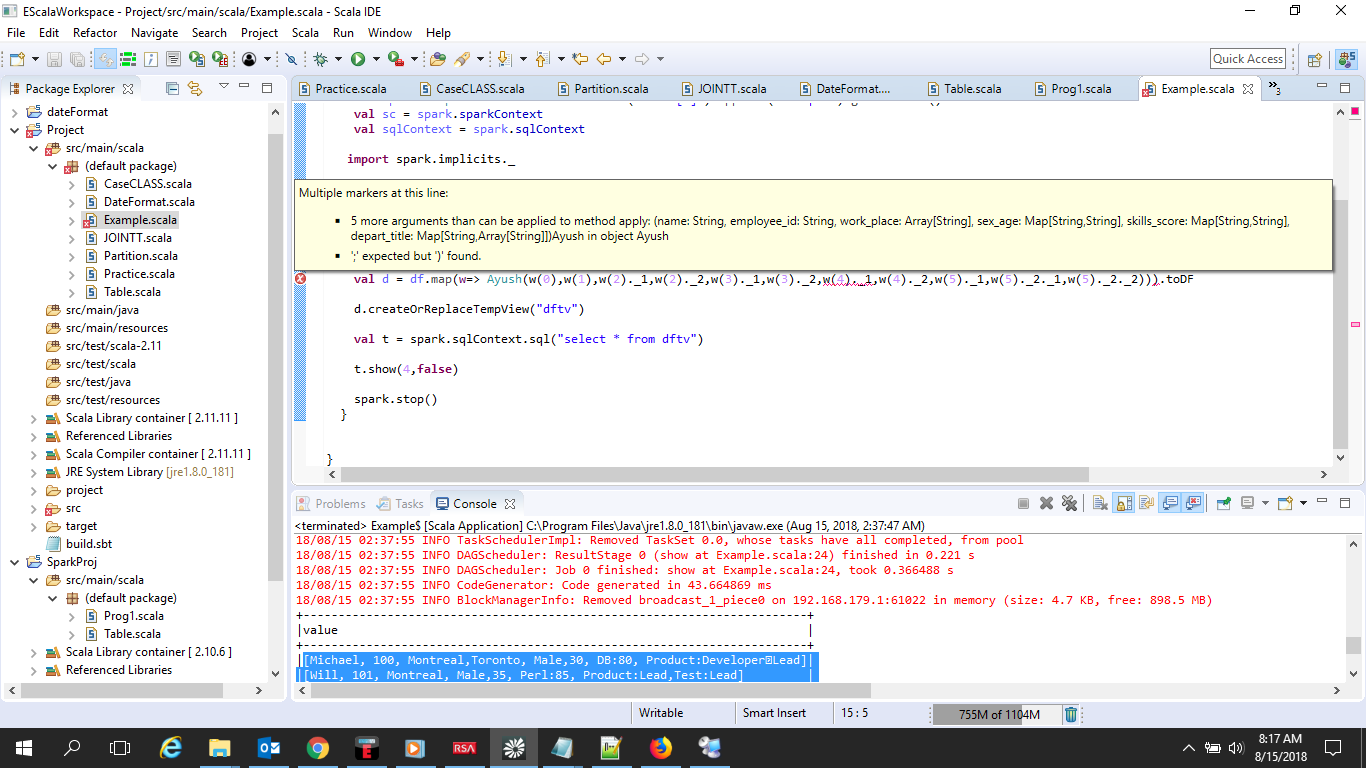Click the garbage collector trash icon
This screenshot has height=768, width=1366.
pyautogui.click(x=1071, y=714)
